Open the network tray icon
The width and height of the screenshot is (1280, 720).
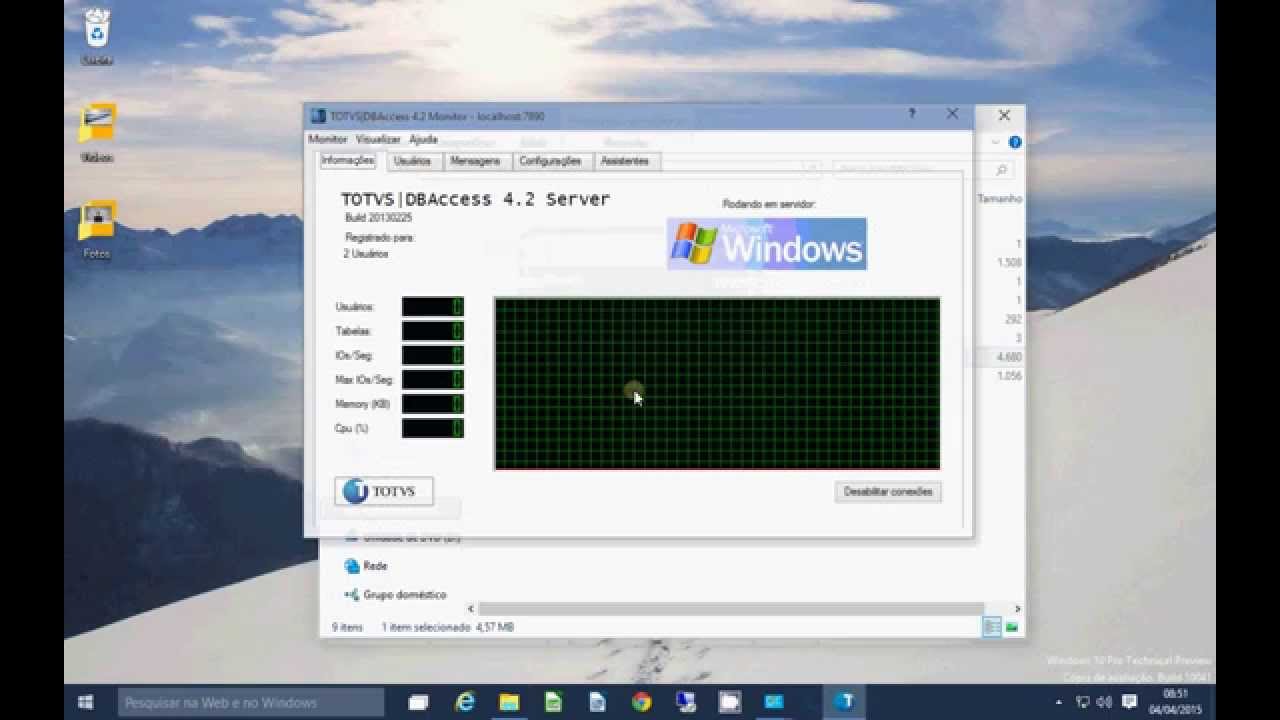click(1083, 703)
